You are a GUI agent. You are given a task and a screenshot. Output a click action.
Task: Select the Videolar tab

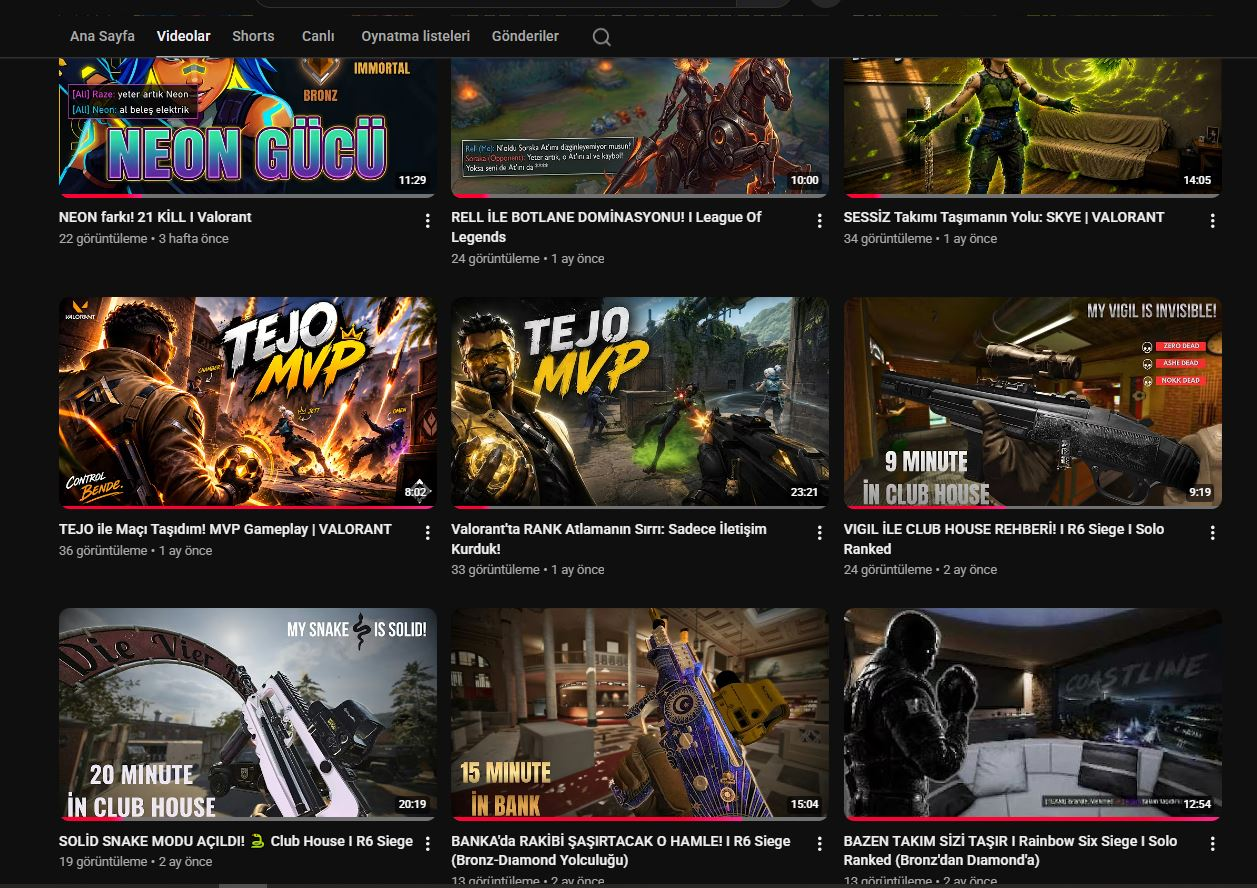183,36
